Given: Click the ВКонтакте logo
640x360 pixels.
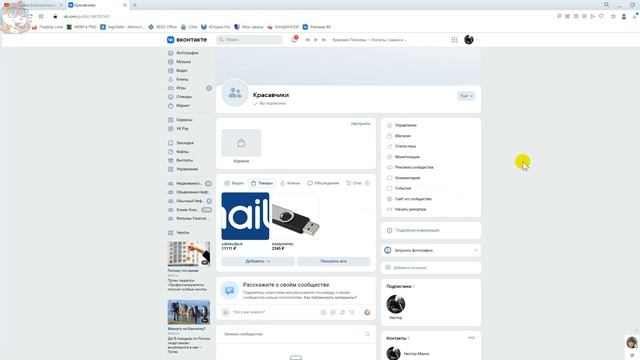Looking at the screenshot, I should 187,40.
